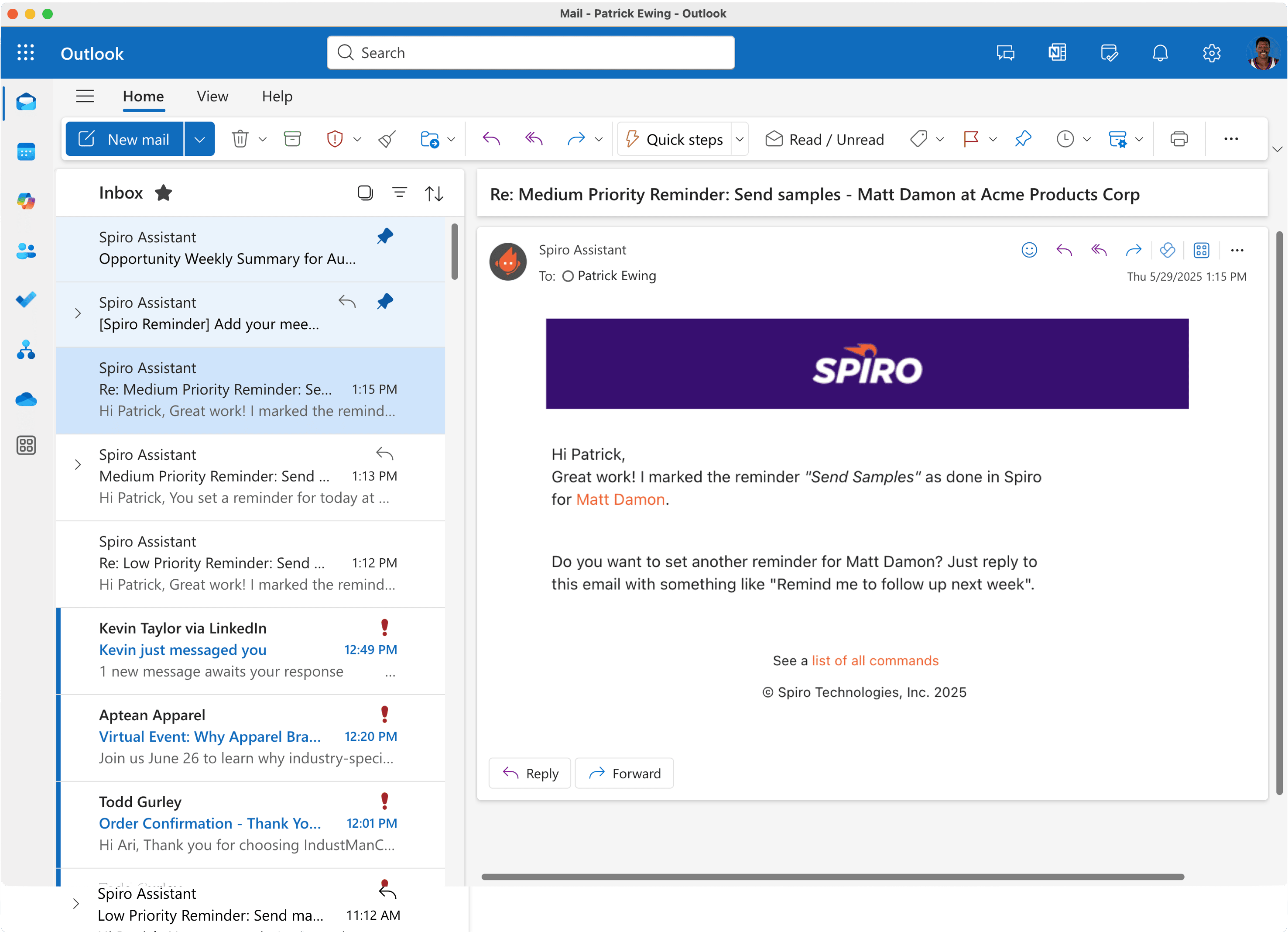
Task: Open the Matt Damon link
Action: pos(620,499)
